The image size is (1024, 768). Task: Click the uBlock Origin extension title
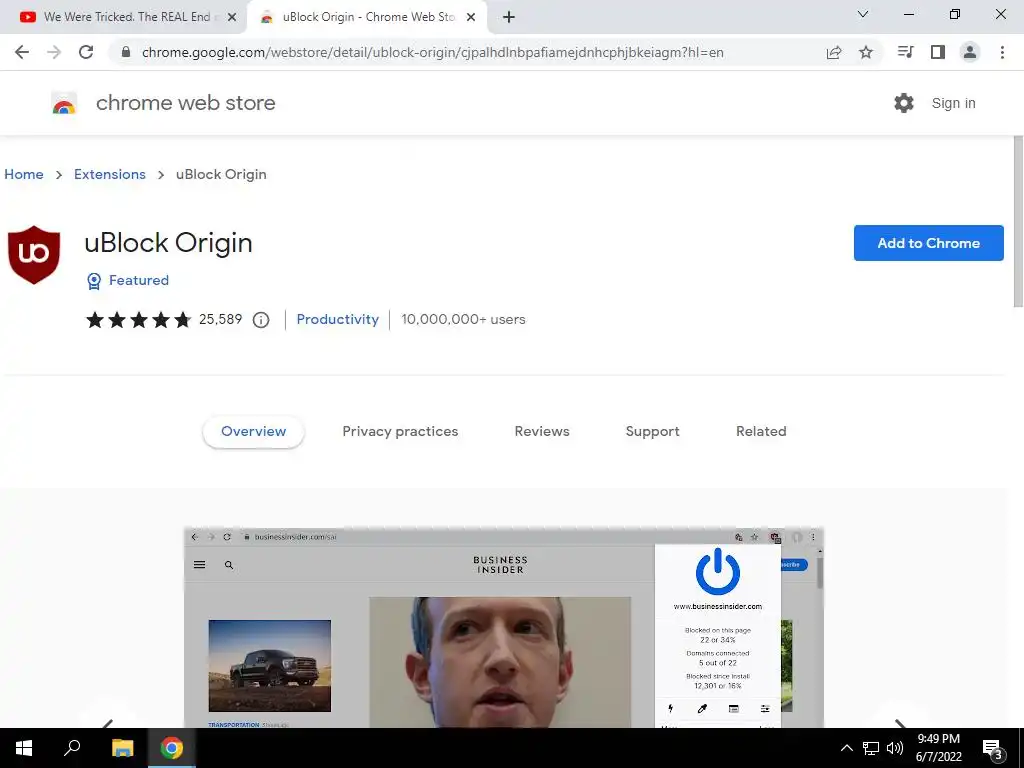pos(168,243)
